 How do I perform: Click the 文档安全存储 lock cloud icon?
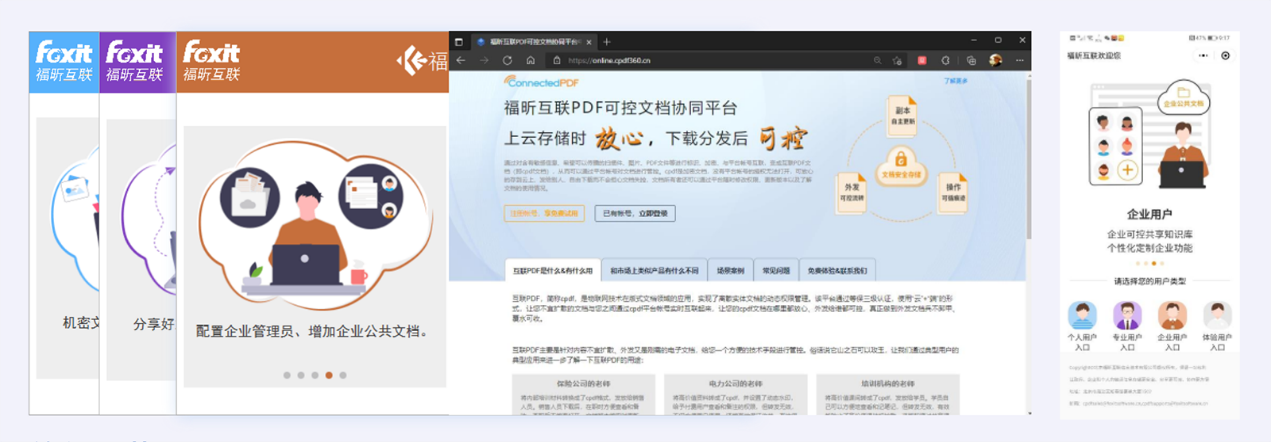click(x=900, y=164)
